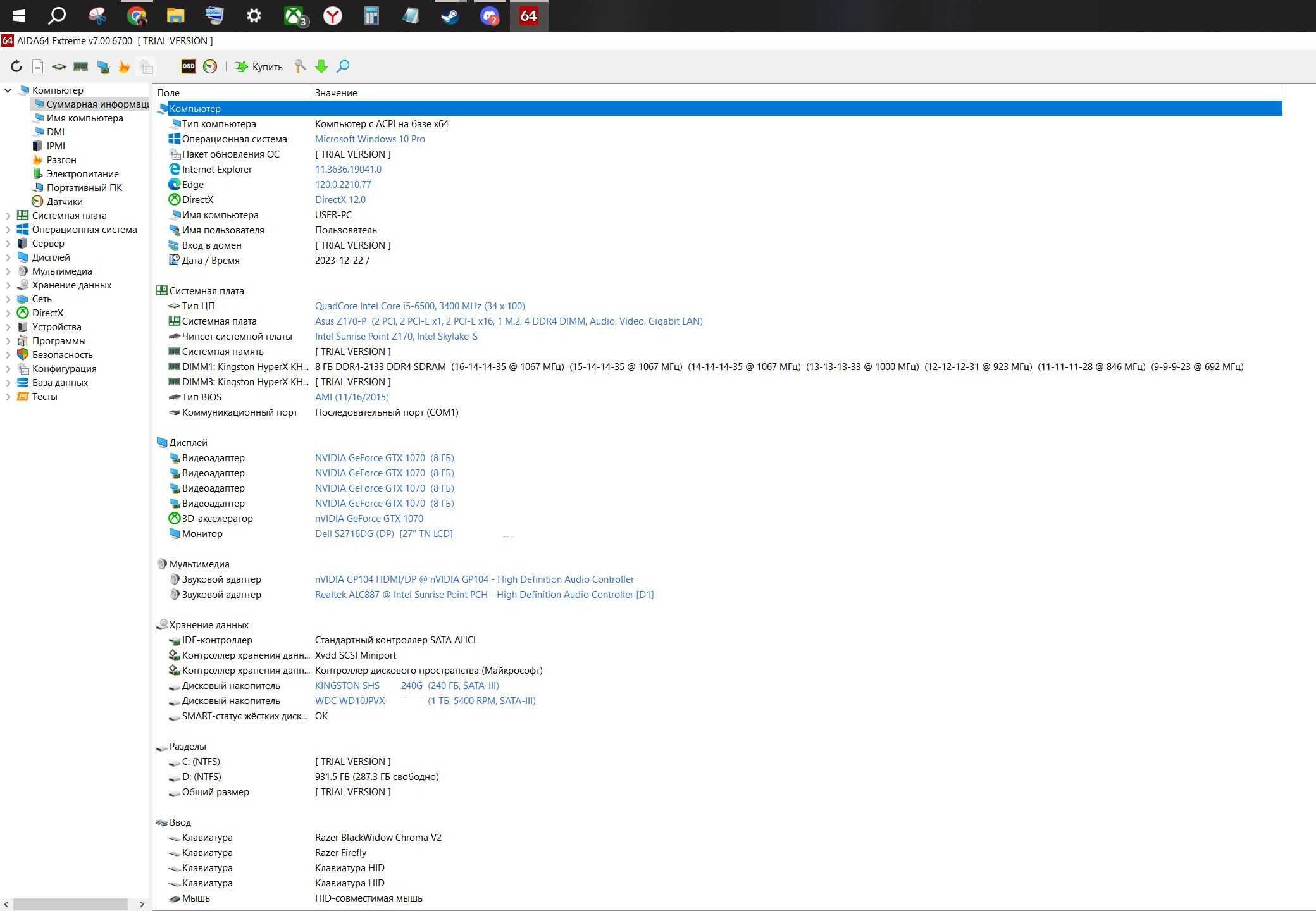Image resolution: width=1316 pixels, height=911 pixels.
Task: Toggle the OSD panel icon
Action: (x=189, y=66)
